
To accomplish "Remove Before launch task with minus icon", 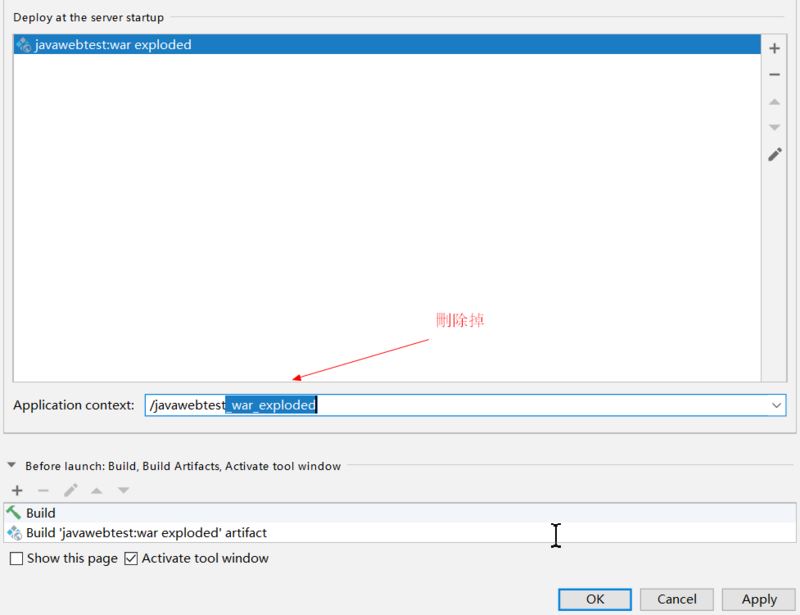I will 43,490.
